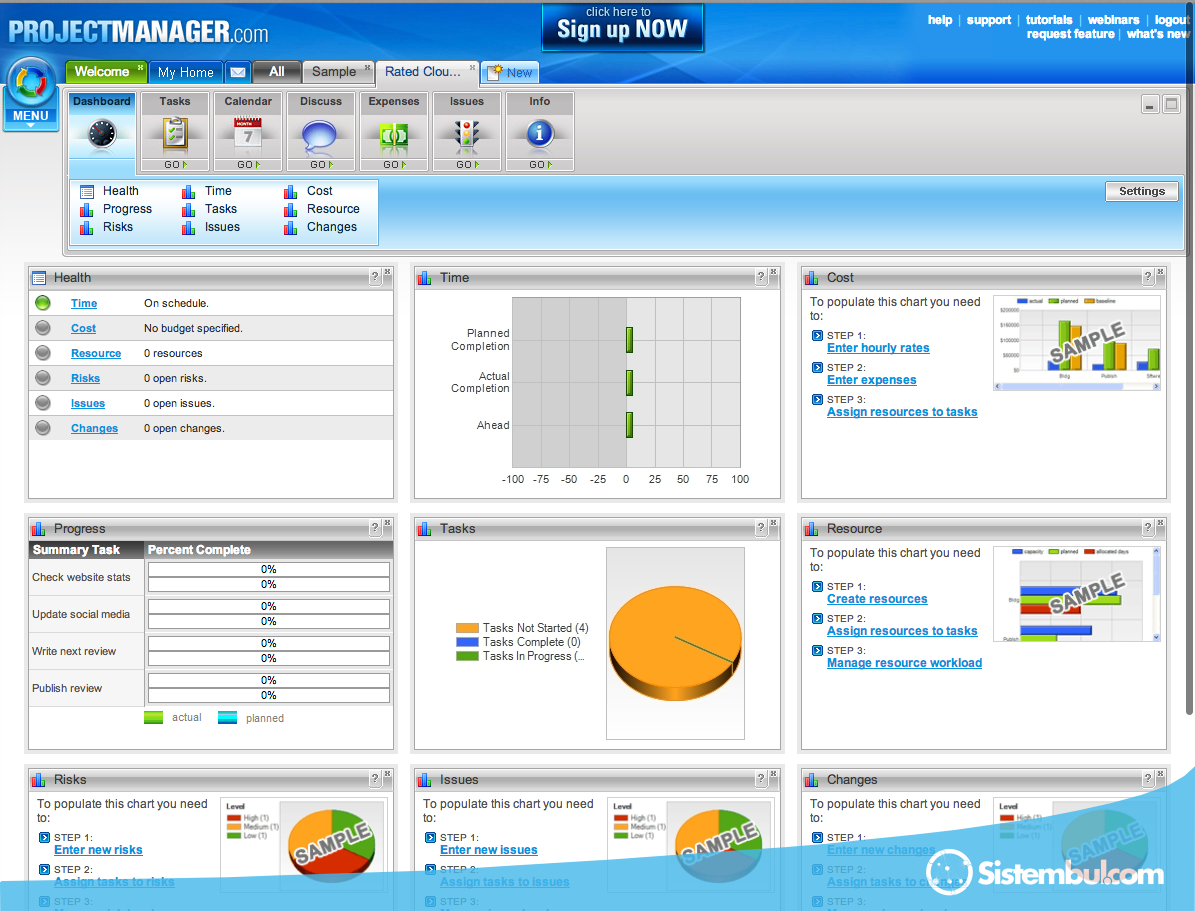Open the Expenses money icon
The height and width of the screenshot is (911, 1195).
coord(394,134)
